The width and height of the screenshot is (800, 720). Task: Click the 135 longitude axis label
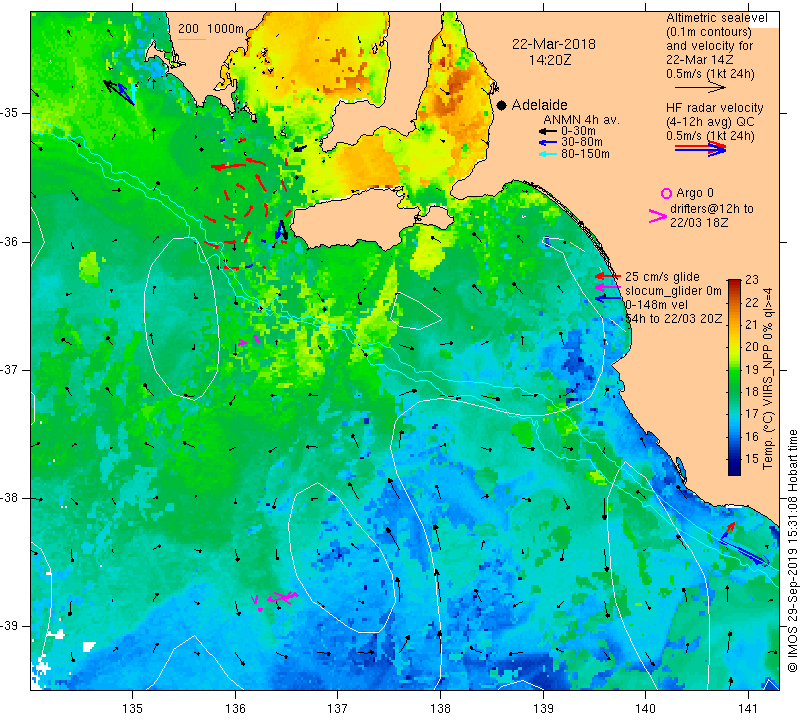click(x=133, y=708)
